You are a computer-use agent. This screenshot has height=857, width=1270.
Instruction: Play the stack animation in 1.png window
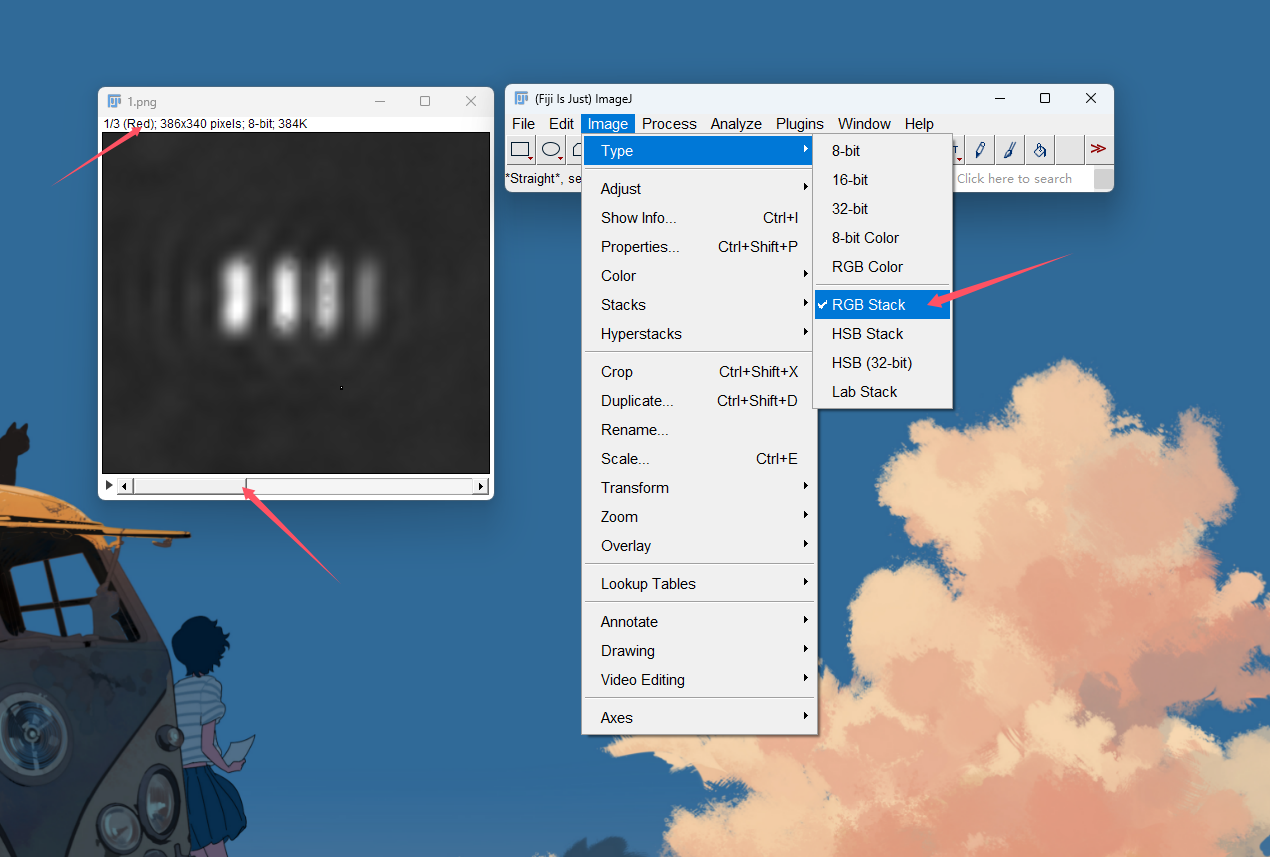(x=109, y=486)
